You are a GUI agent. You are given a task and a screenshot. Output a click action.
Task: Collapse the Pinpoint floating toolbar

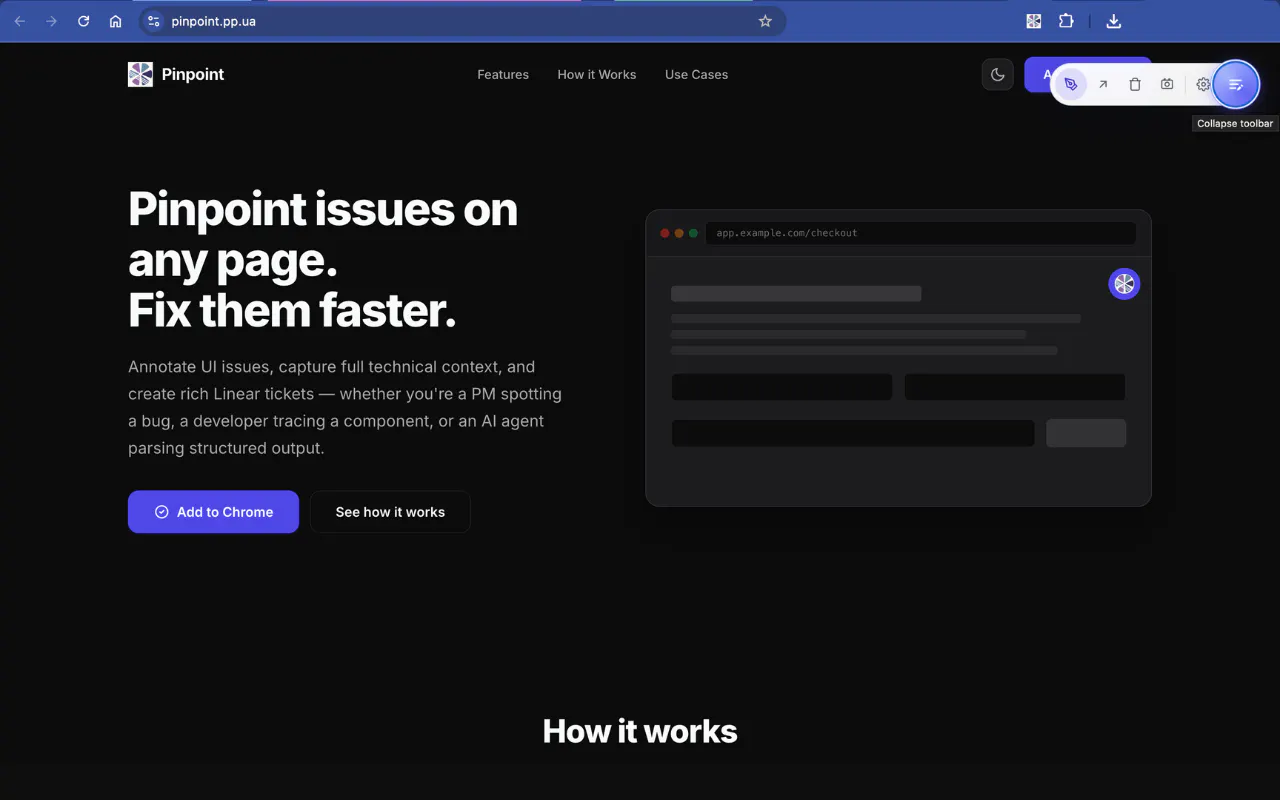click(x=1236, y=85)
